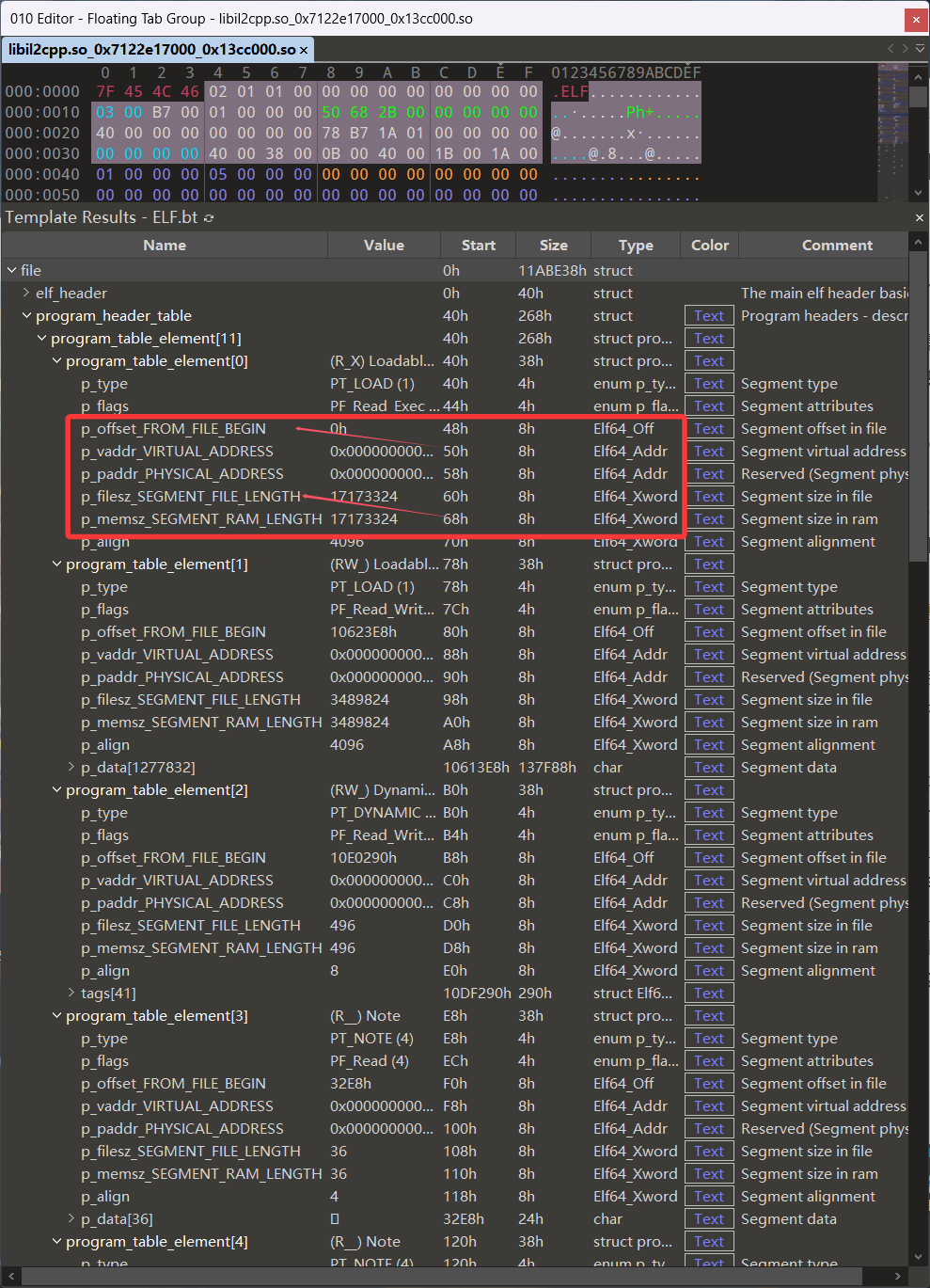The height and width of the screenshot is (1288, 930).
Task: Collapse program_table_element[4] node
Action: pyautogui.click(x=56, y=1241)
